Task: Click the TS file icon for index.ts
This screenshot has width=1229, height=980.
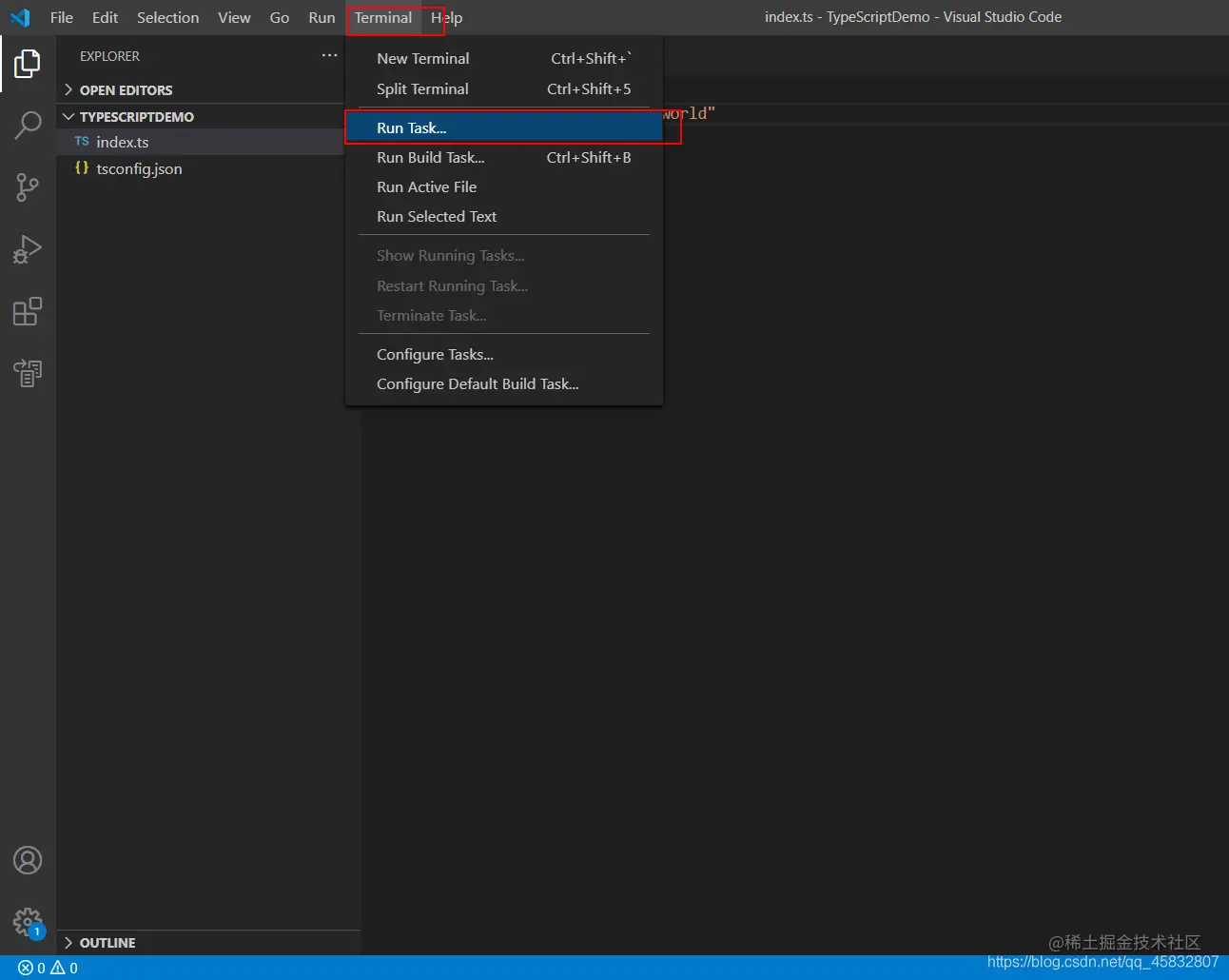Action: 82,142
